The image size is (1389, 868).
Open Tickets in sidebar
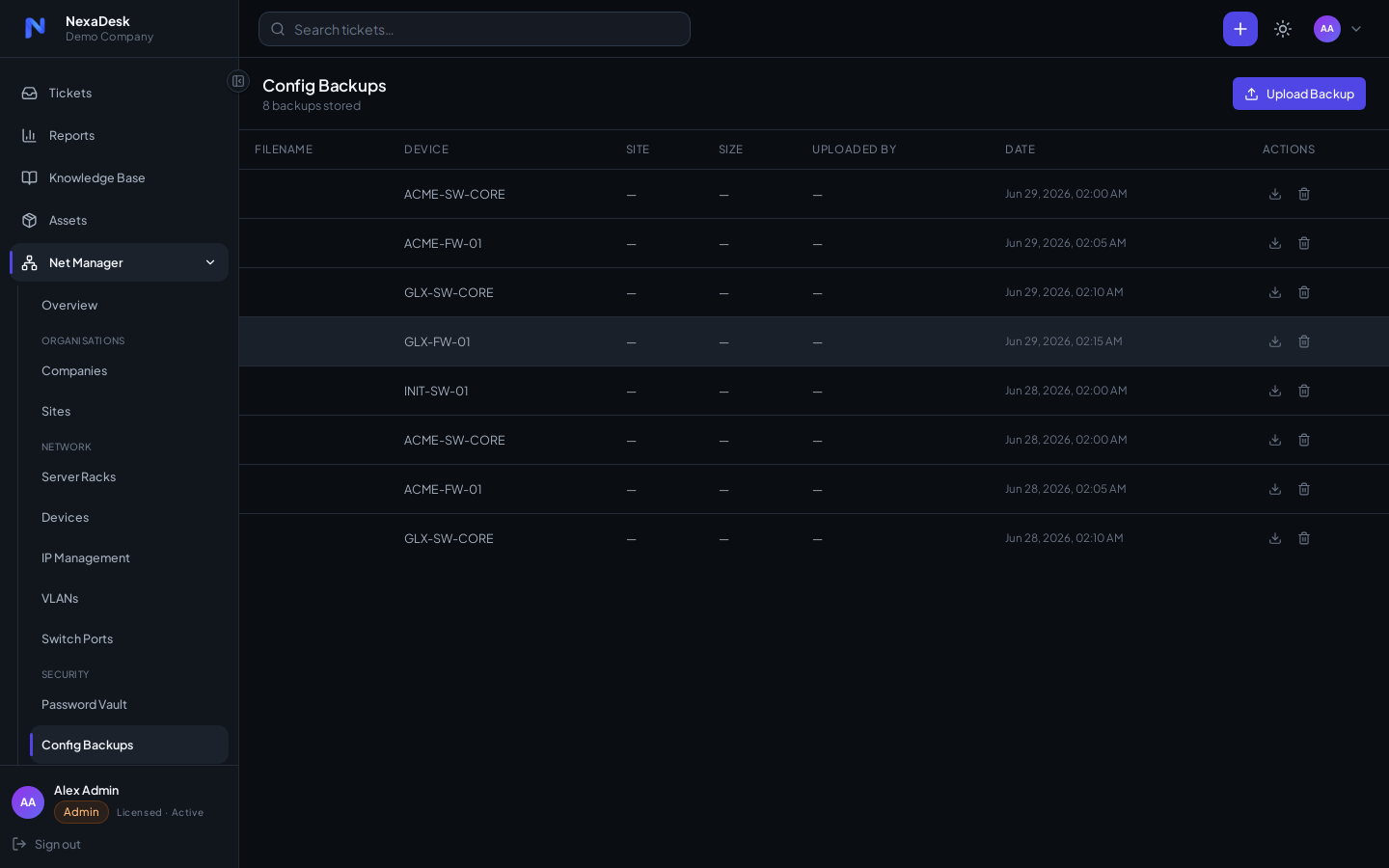pos(120,93)
